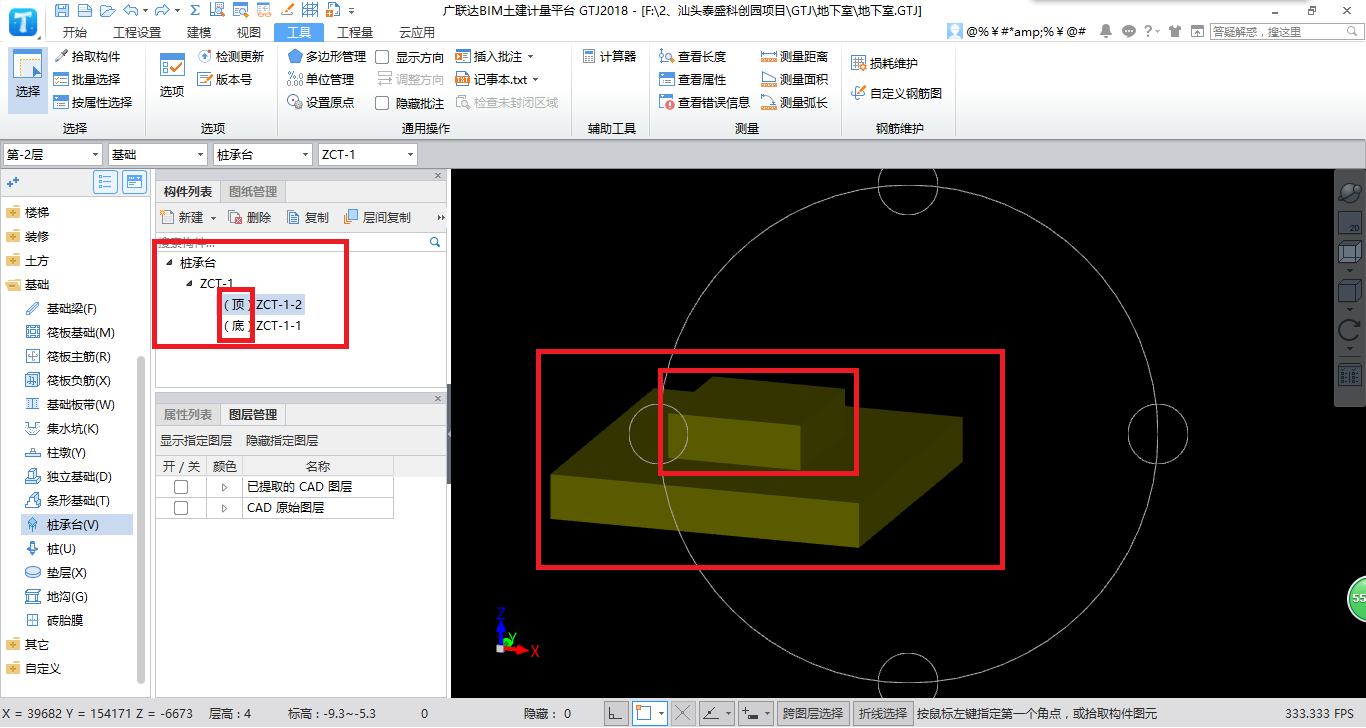Select 测量弧长 measure arc length tool
The height and width of the screenshot is (728, 1366).
[795, 102]
